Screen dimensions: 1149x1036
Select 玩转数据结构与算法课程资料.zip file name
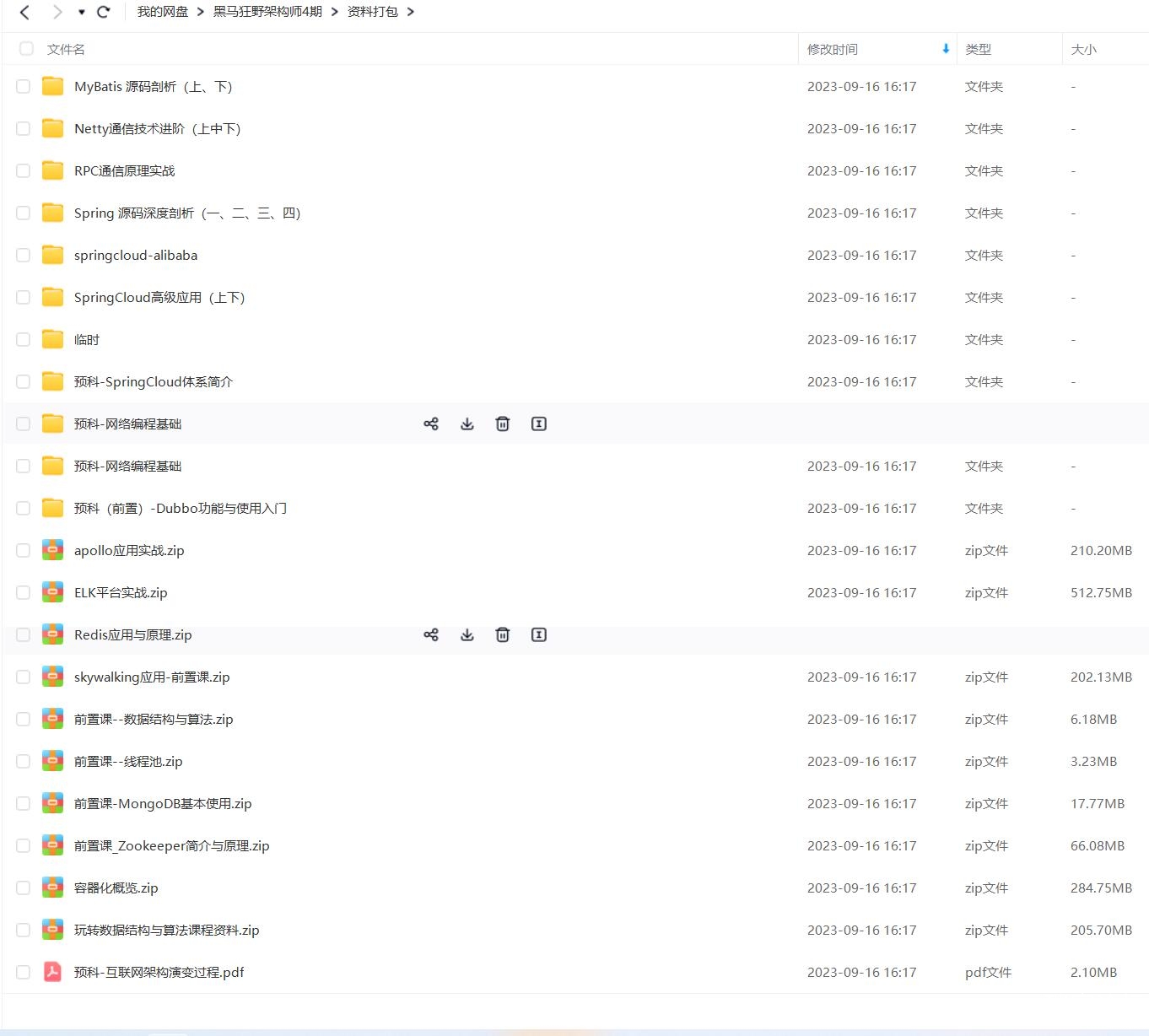[167, 931]
